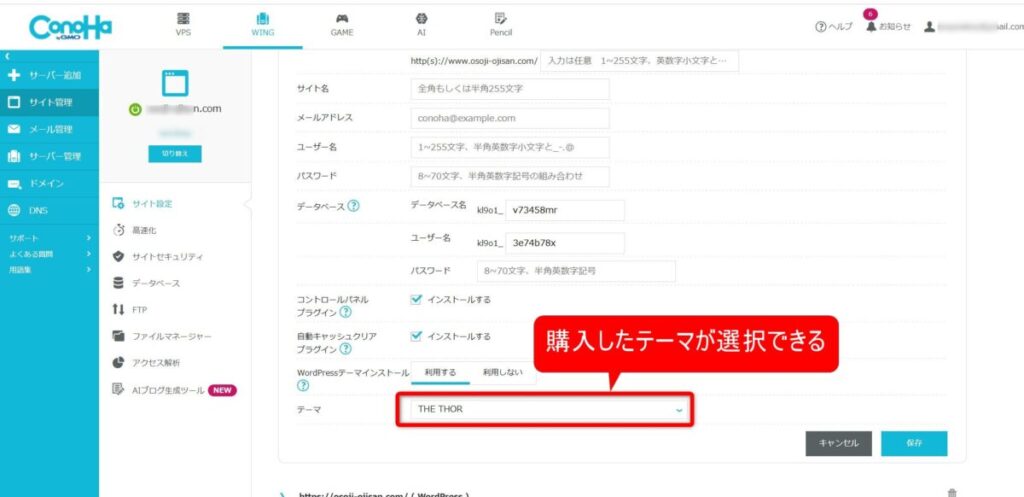The width and height of the screenshot is (1024, 497).
Task: Expand 用語集 in the sidebar
Action: (x=50, y=268)
